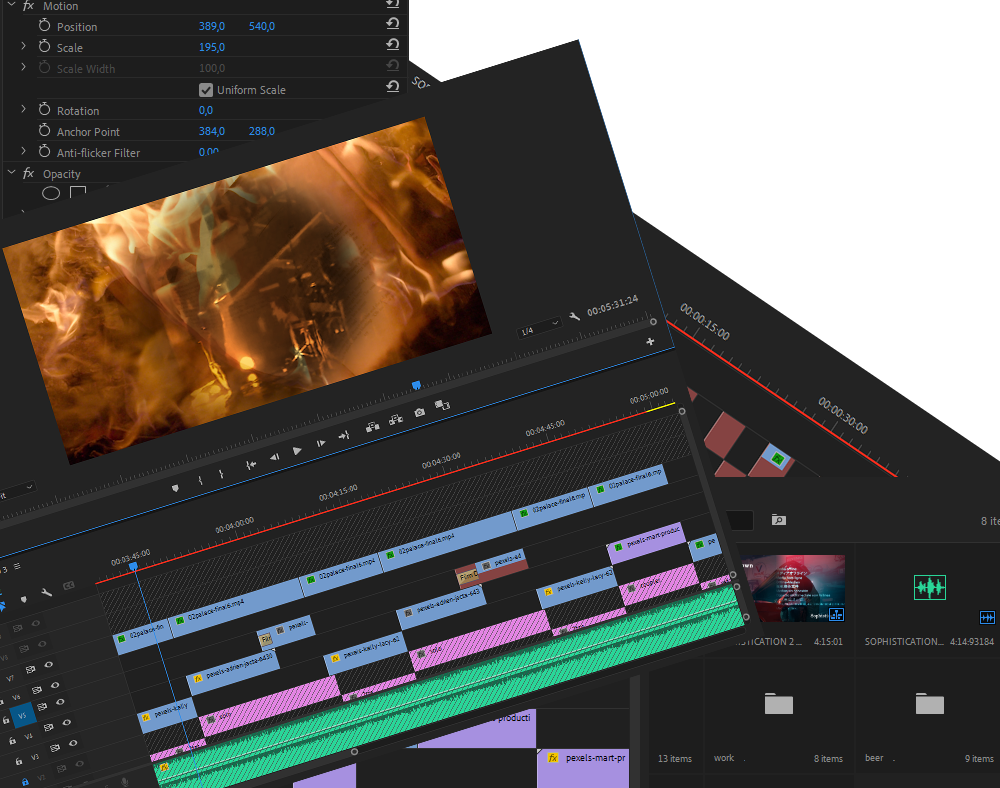Expand the Scale property

[x=23, y=47]
